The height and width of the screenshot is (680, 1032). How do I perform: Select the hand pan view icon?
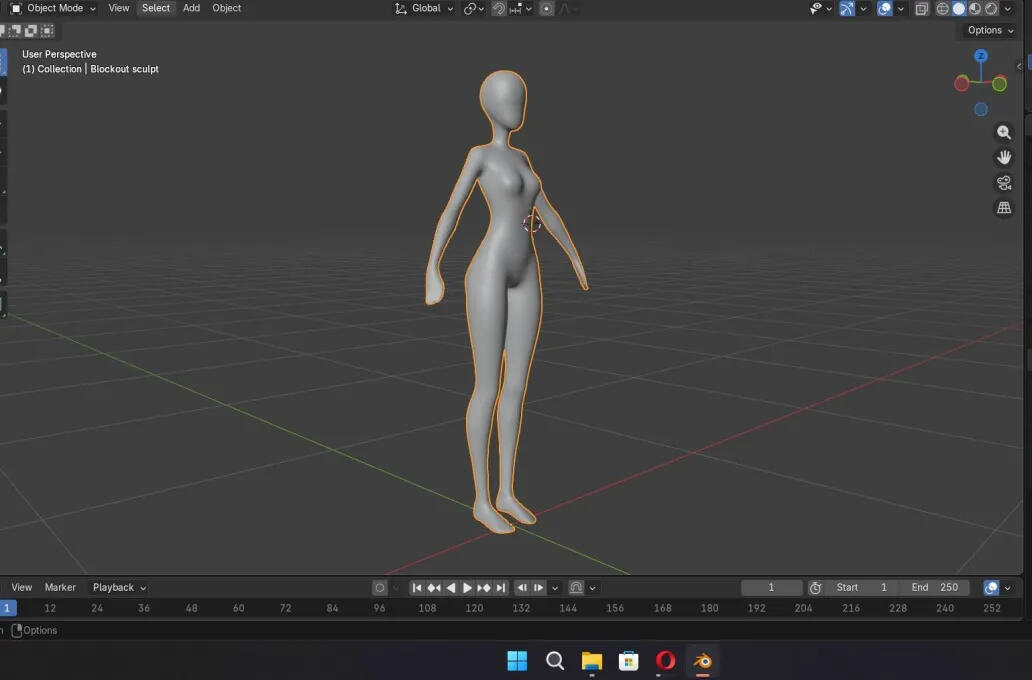tap(1004, 157)
